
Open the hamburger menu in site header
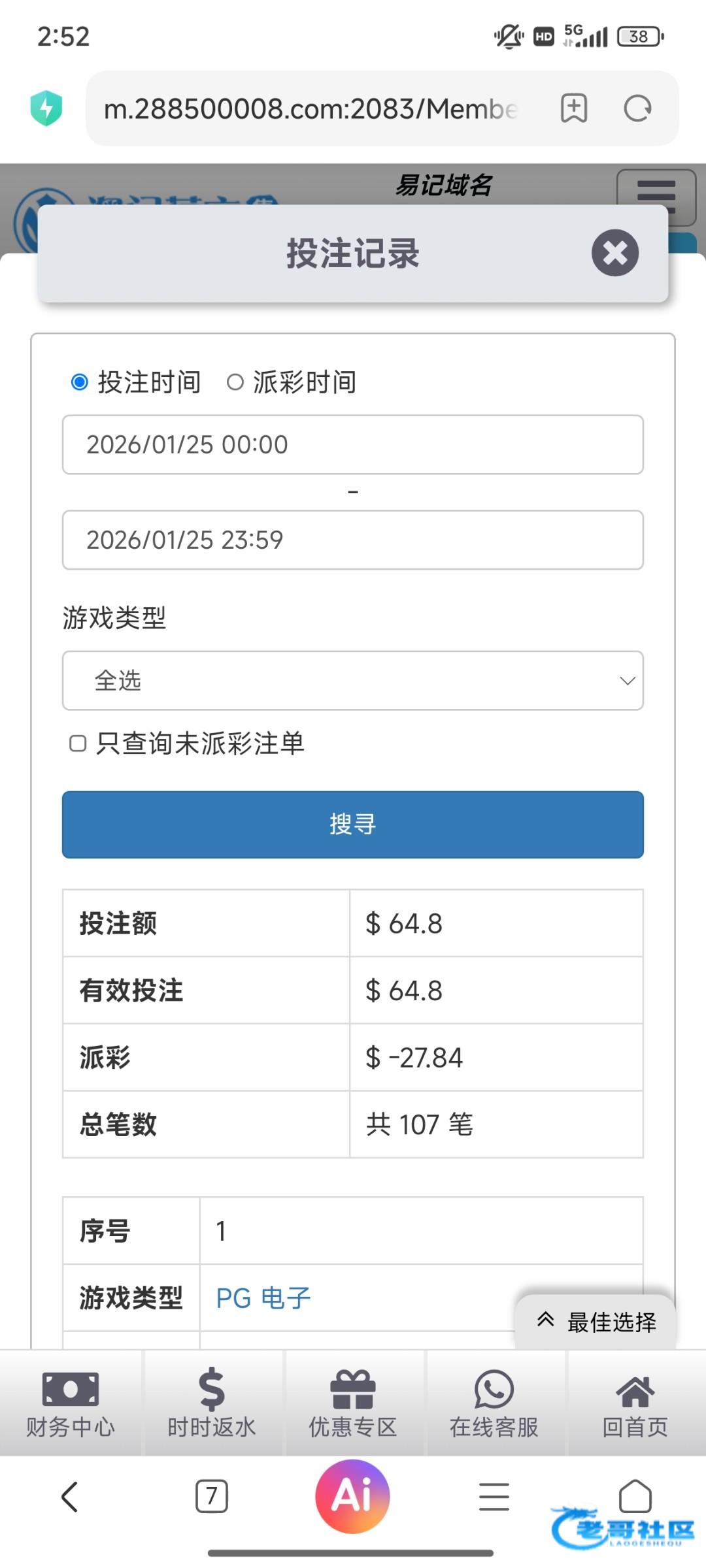656,193
